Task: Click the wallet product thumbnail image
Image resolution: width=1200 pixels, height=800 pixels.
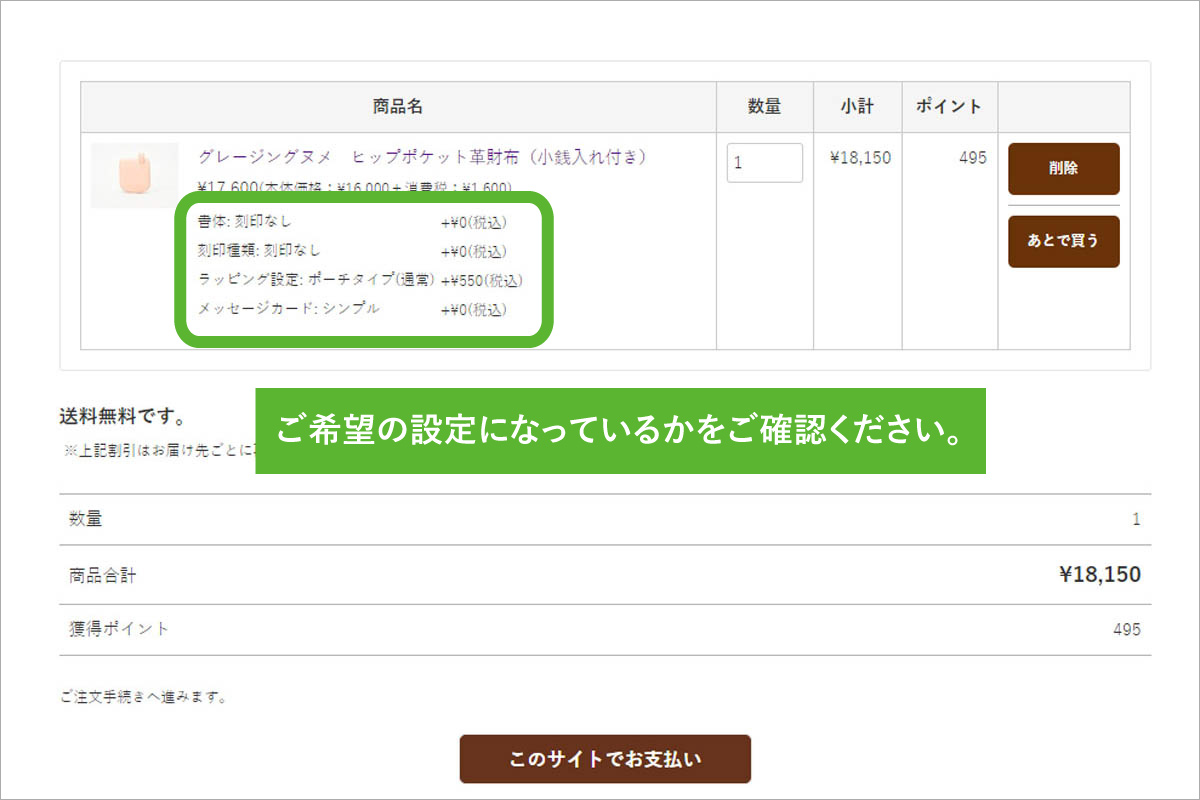Action: tap(134, 175)
